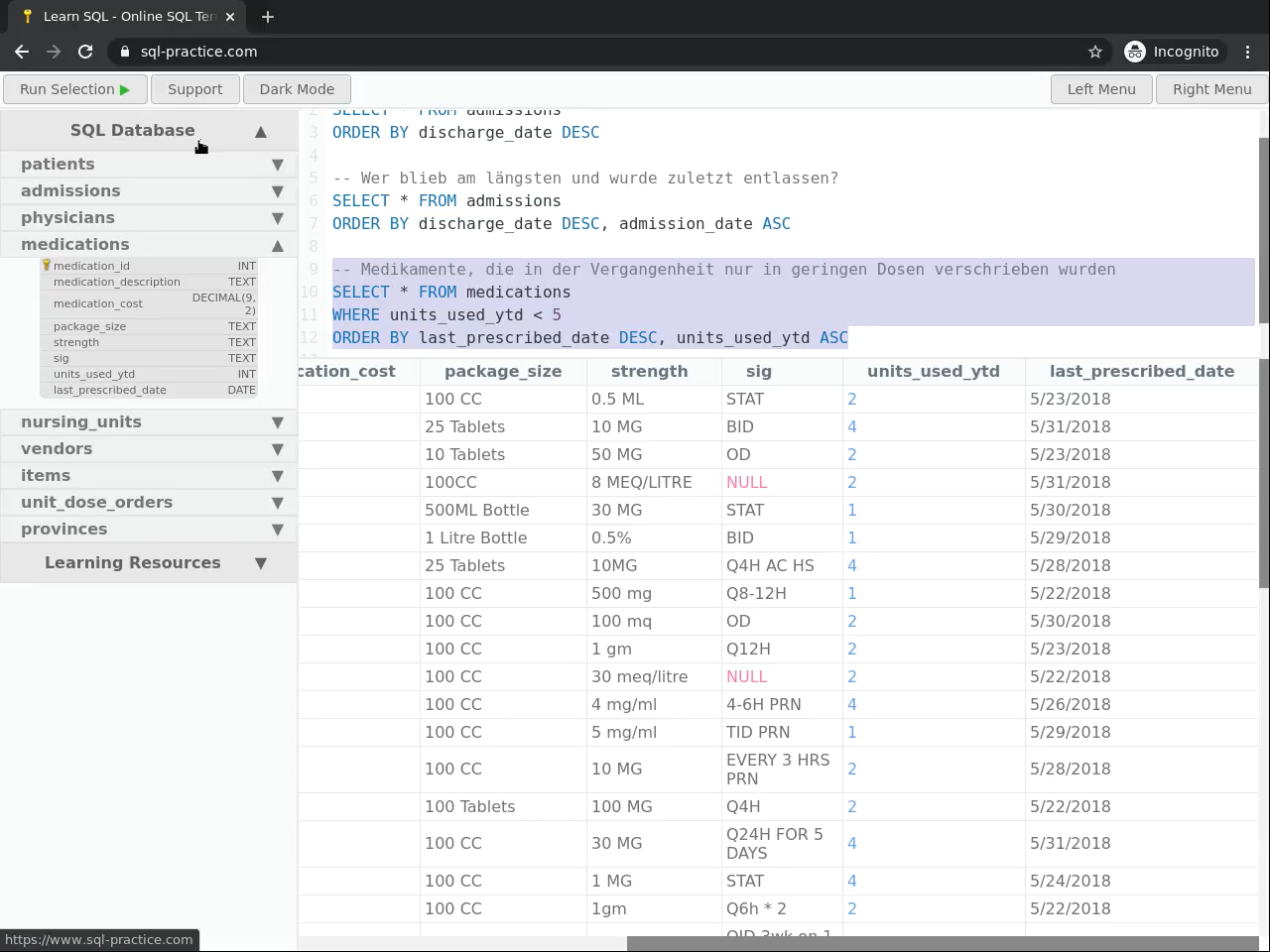Toggle the Right Menu panel
Viewport: 1270px width, 952px height.
1211,89
